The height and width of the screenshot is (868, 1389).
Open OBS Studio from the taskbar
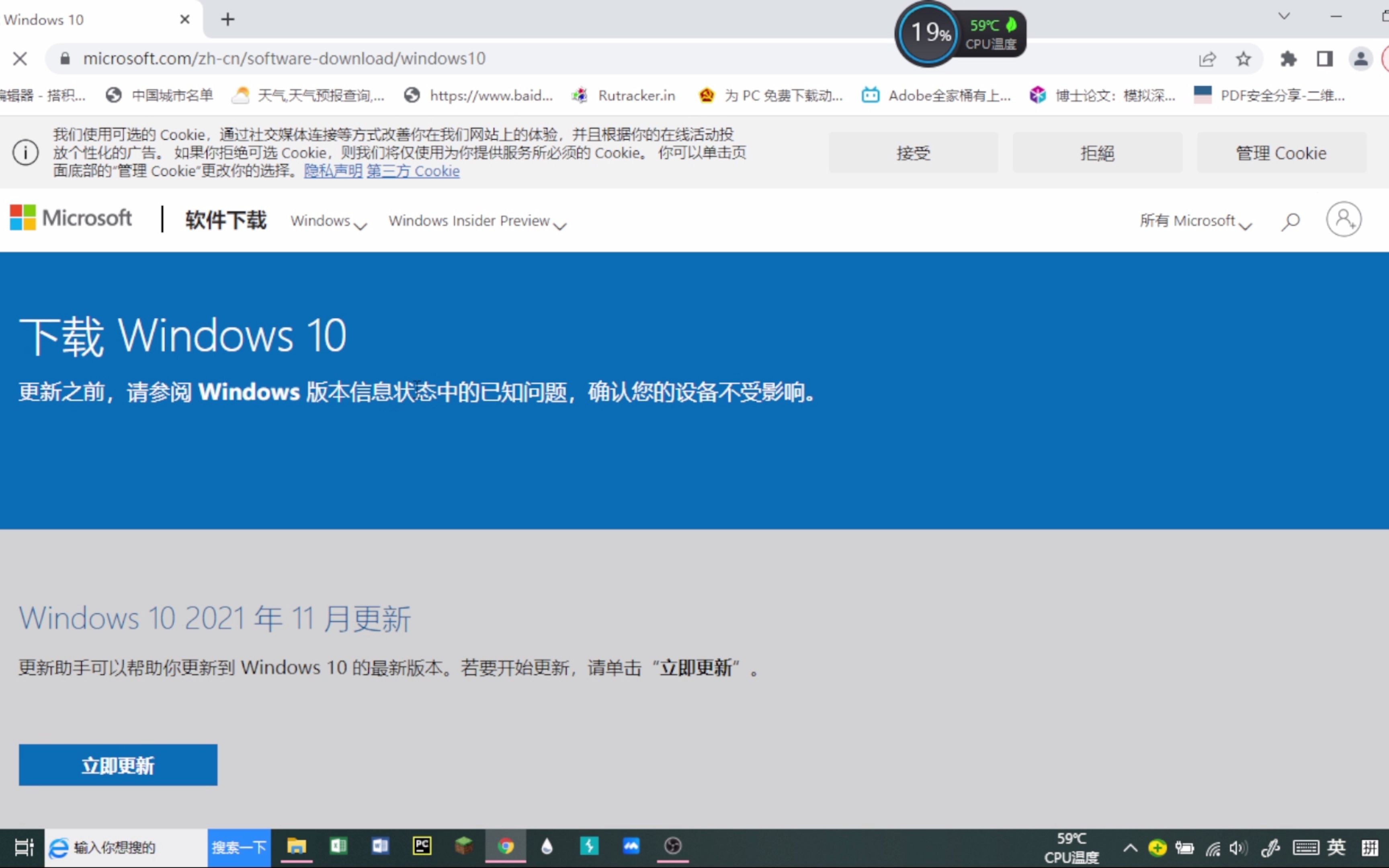673,846
